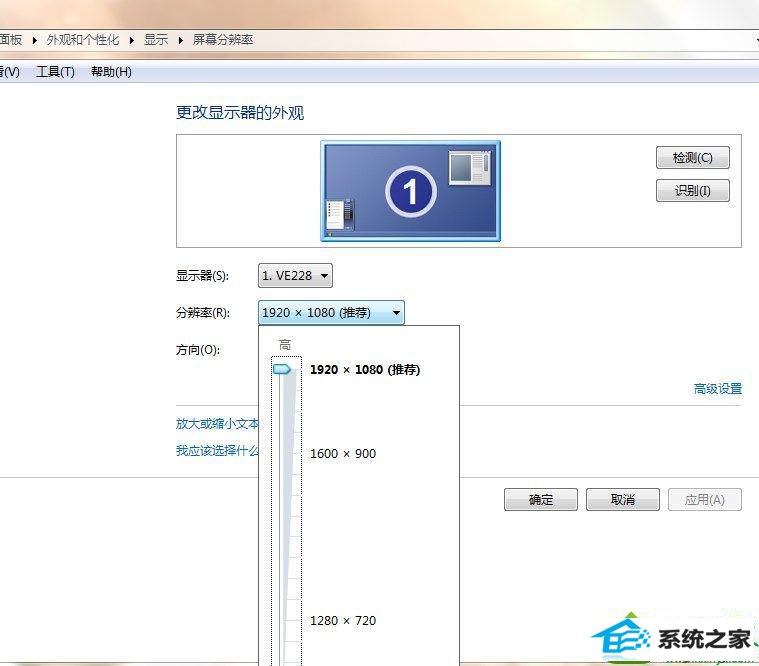The image size is (759, 666).
Task: Expand the arrow before 外观和个性化 breadcrumb
Action: click(34, 40)
